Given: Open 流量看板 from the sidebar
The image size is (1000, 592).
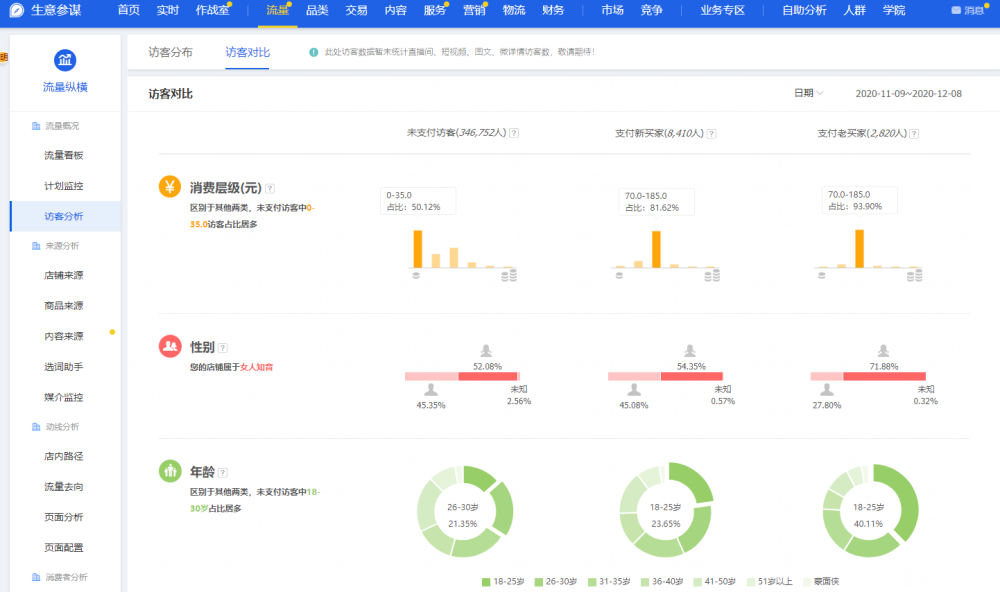Looking at the screenshot, I should click(x=64, y=155).
